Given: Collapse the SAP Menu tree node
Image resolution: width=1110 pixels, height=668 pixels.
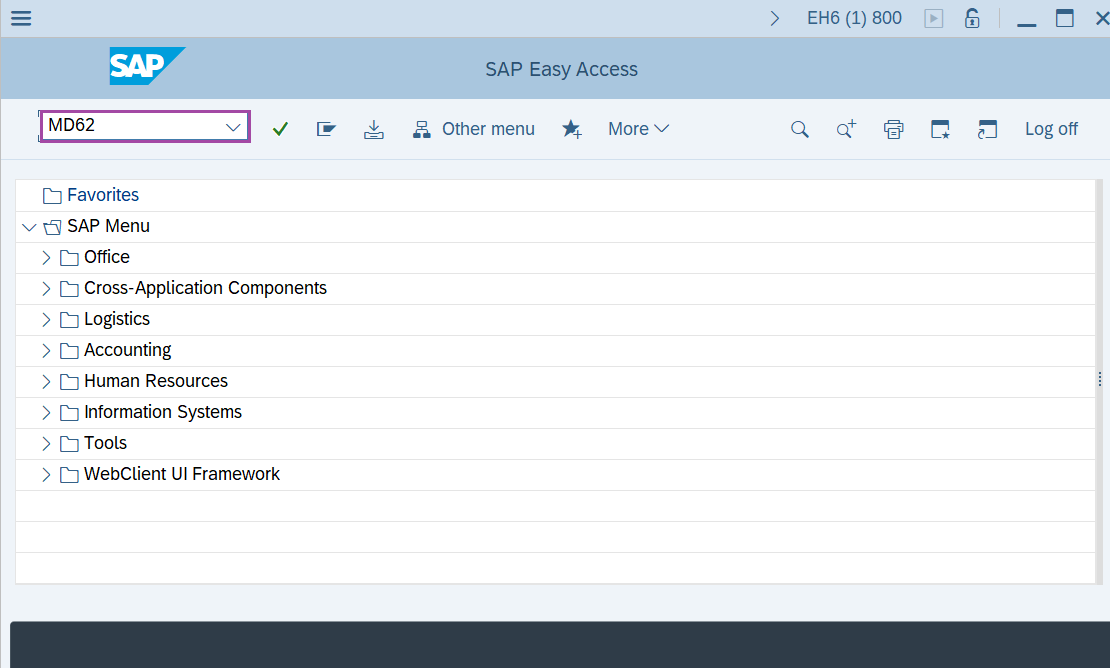Looking at the screenshot, I should click(28, 227).
